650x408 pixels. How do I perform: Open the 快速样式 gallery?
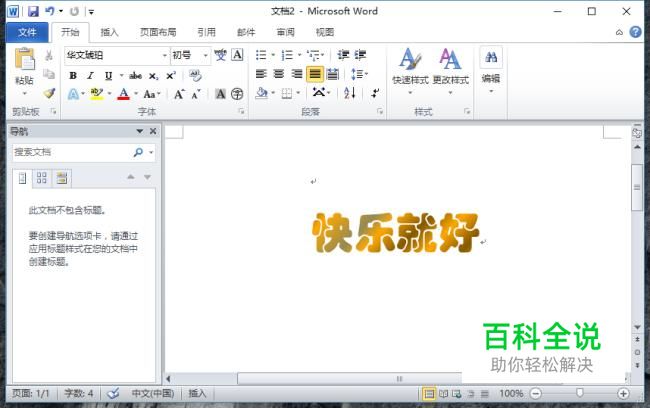[x=410, y=71]
